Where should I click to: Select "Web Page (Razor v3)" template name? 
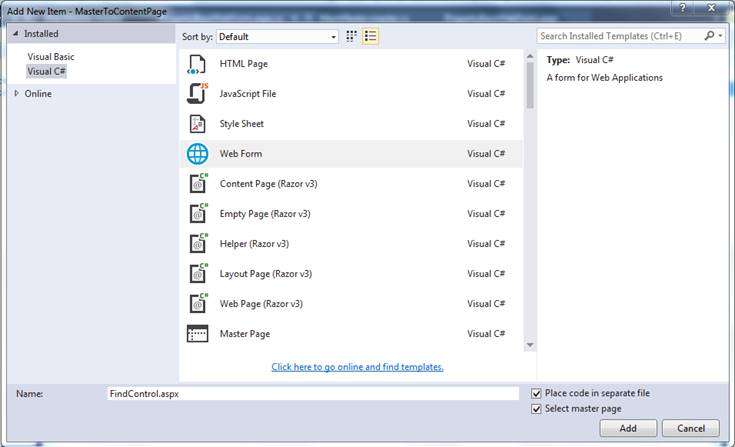pos(261,304)
